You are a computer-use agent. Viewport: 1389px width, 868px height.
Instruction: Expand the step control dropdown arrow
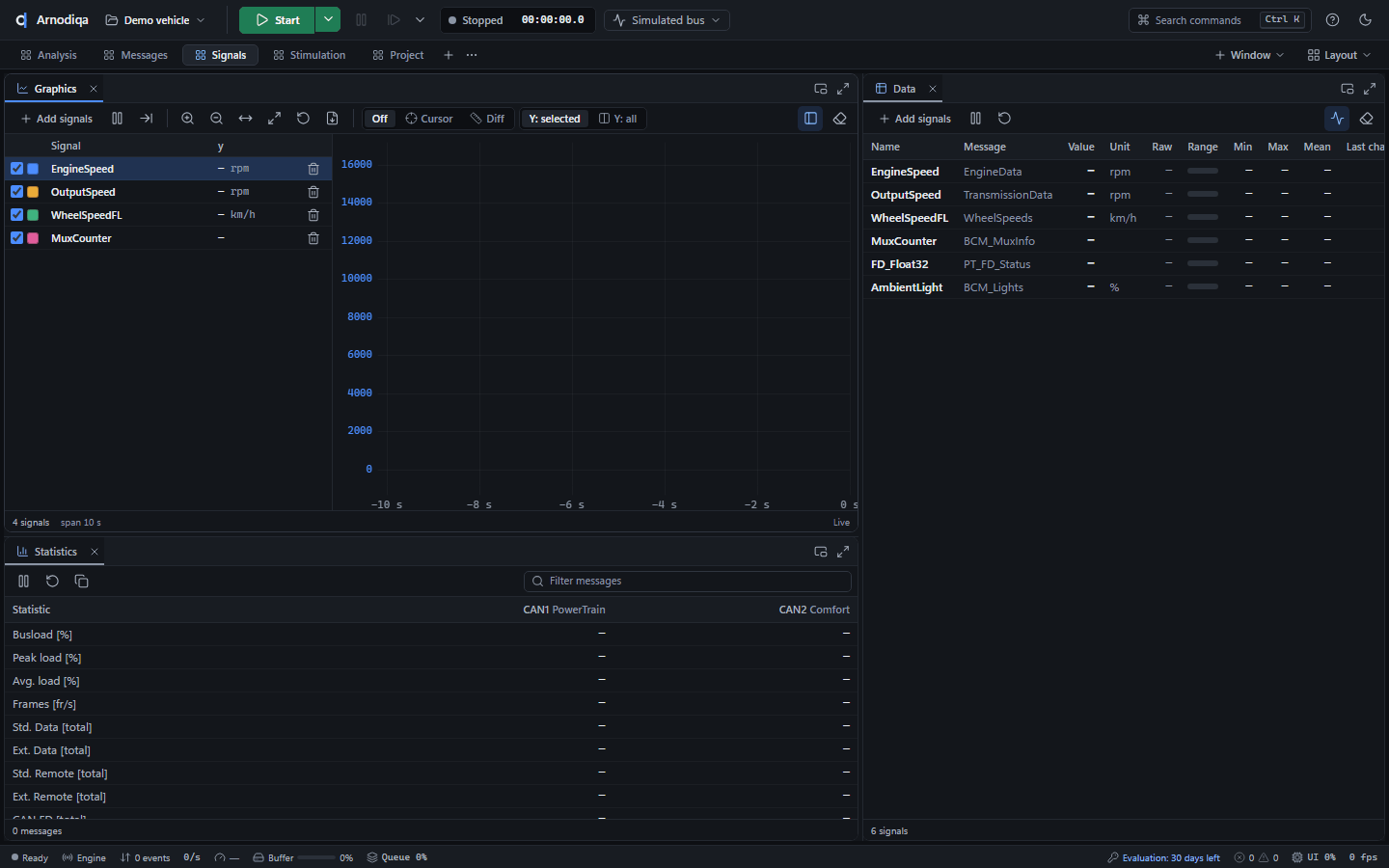click(420, 20)
